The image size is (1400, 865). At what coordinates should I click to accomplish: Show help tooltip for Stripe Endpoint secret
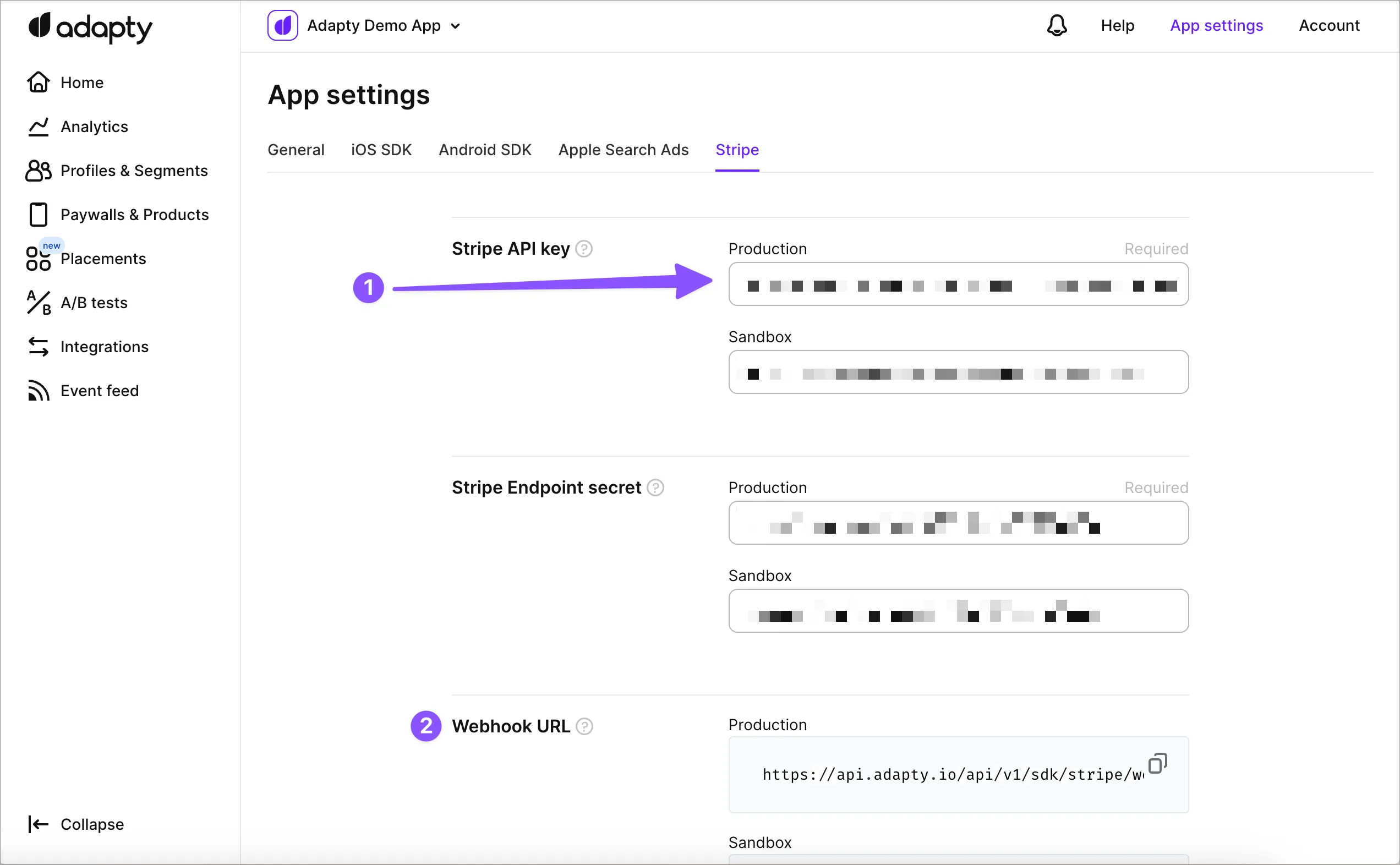(655, 488)
